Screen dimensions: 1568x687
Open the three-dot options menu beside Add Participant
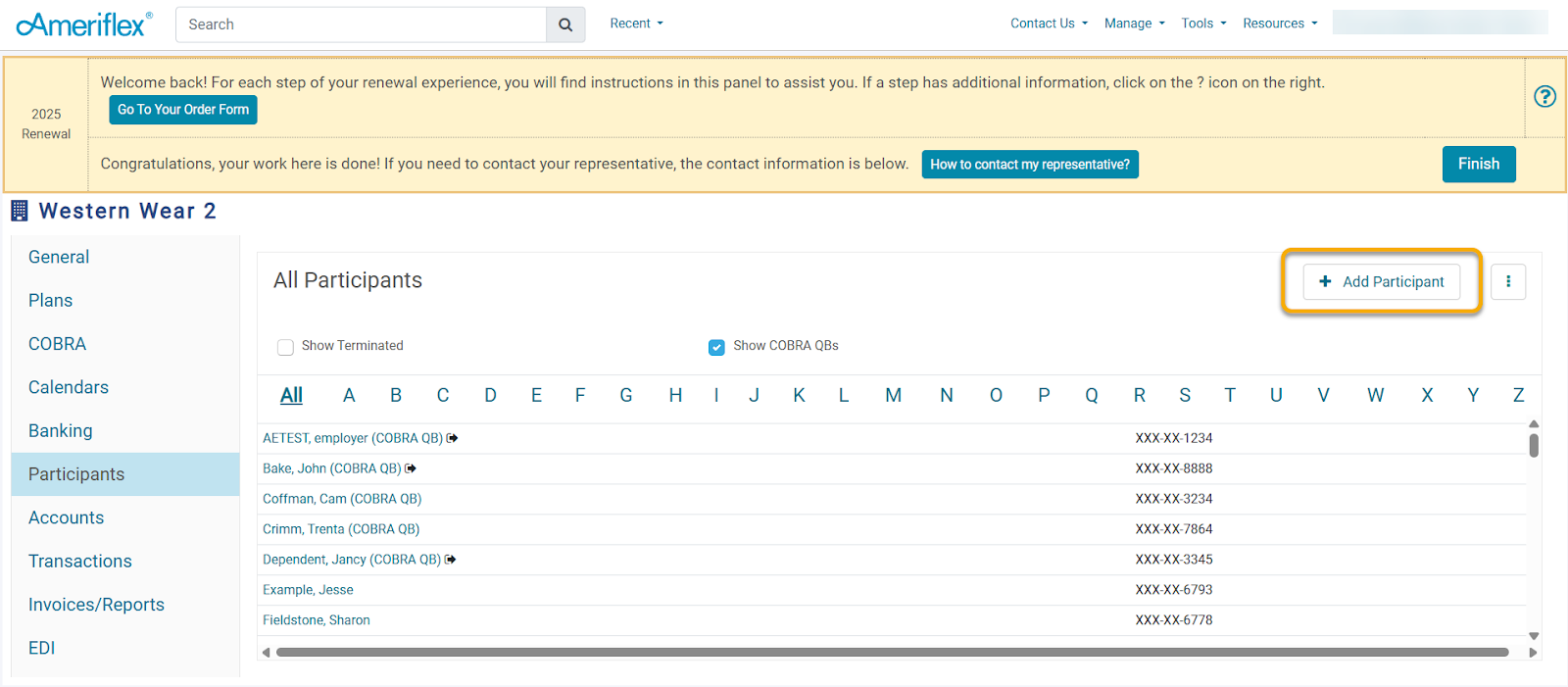1508,282
